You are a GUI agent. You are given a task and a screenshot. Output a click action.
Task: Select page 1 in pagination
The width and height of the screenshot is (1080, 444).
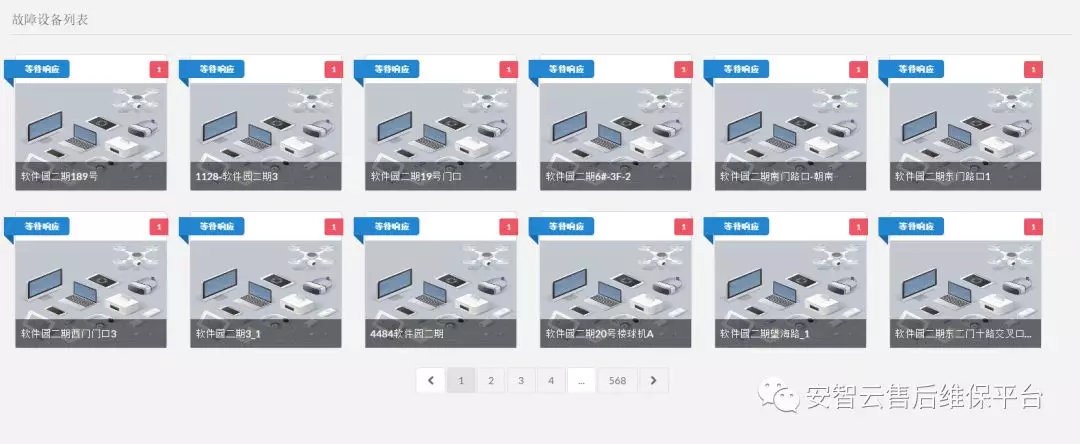(461, 380)
